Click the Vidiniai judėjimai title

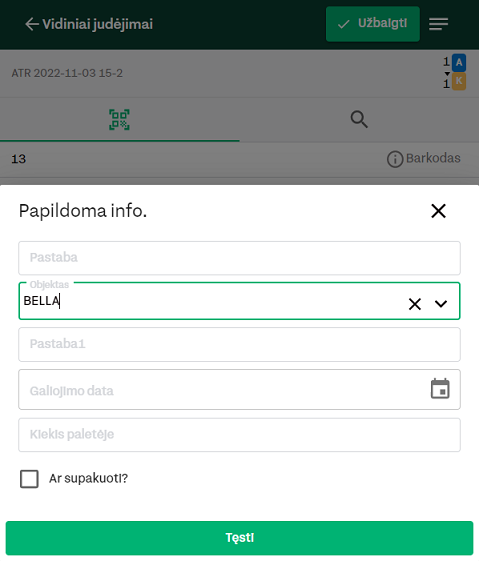tap(98, 24)
